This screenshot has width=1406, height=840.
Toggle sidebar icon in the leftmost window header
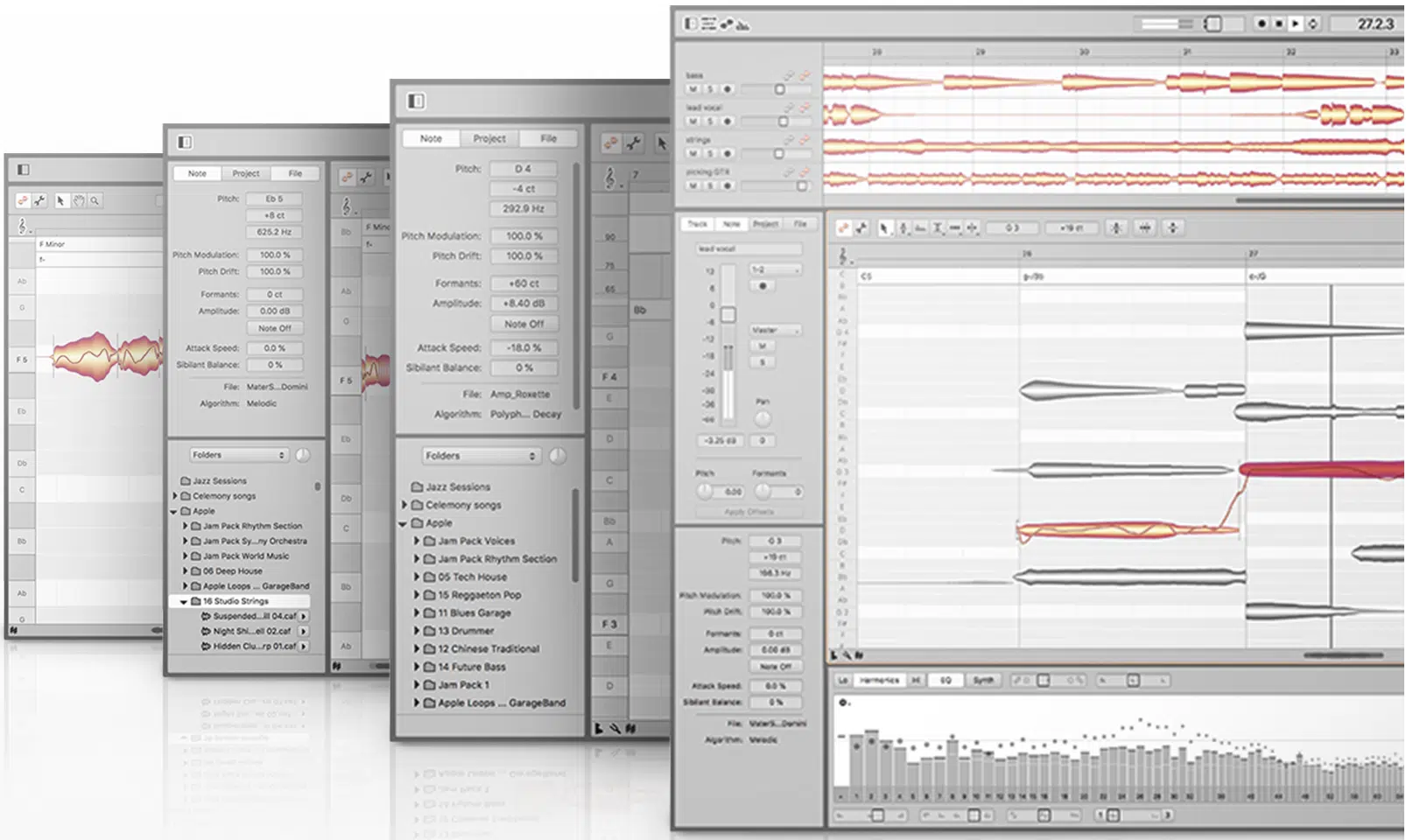(24, 169)
